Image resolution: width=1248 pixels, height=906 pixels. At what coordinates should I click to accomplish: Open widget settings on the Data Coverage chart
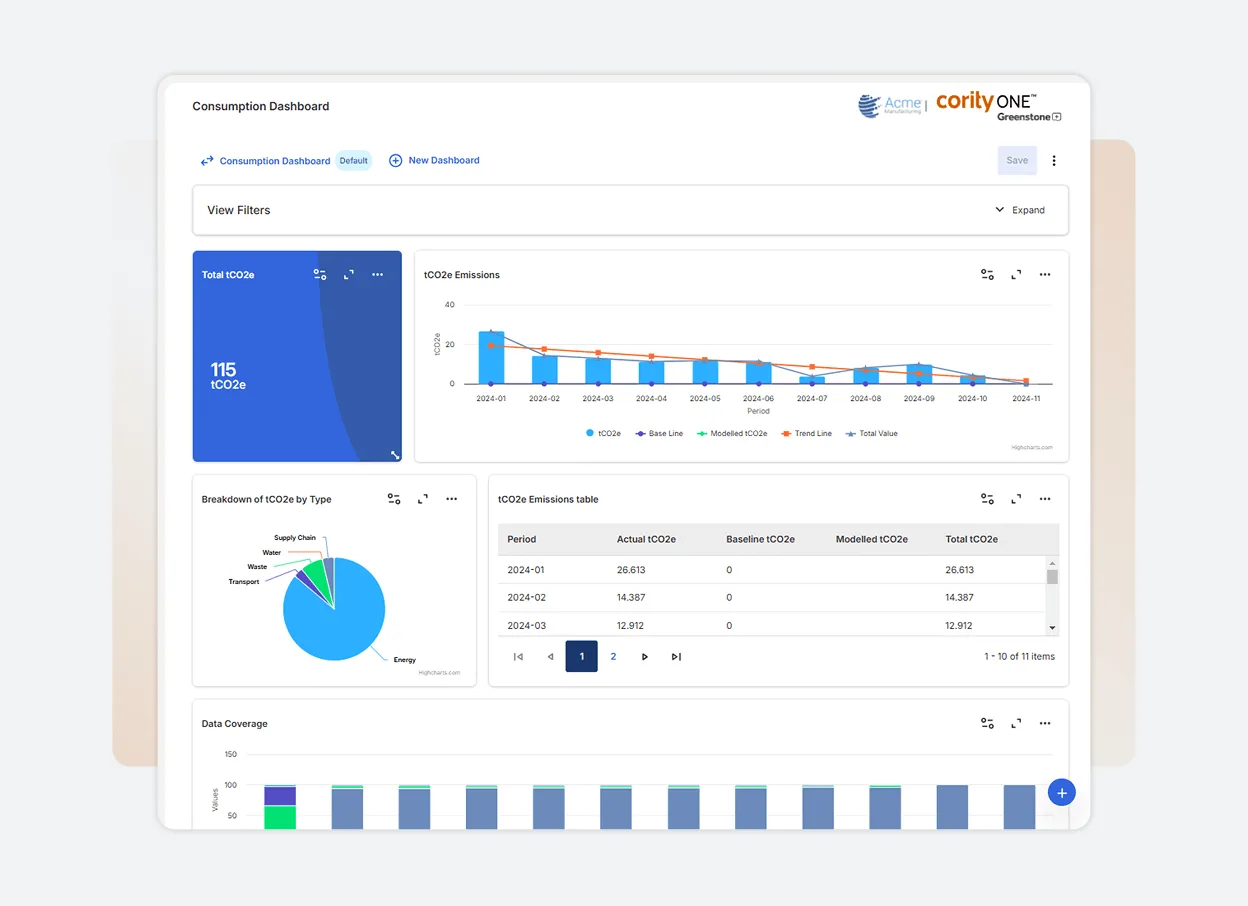click(x=987, y=722)
